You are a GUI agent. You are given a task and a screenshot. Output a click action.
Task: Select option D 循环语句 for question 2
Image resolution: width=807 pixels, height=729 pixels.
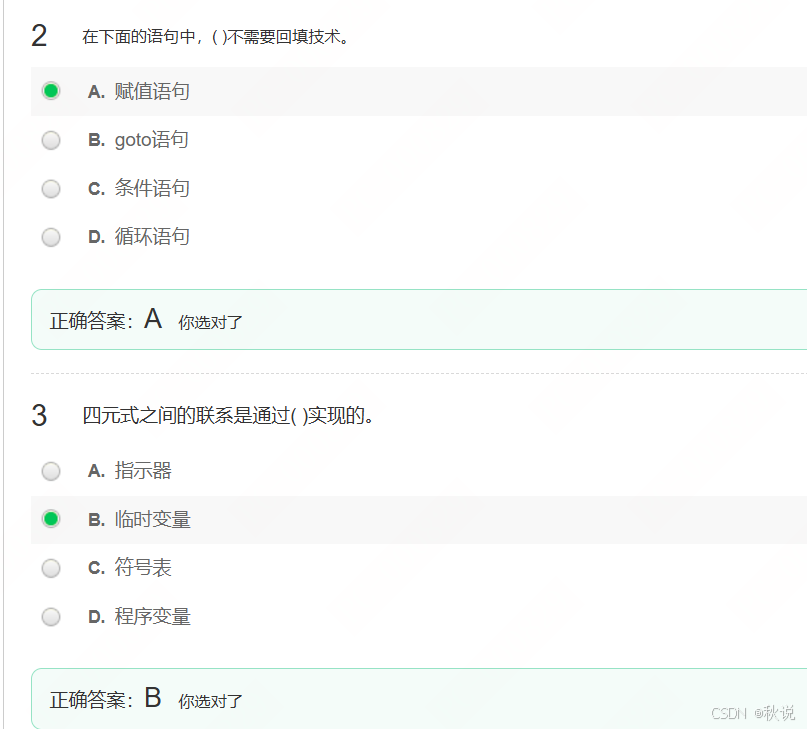coord(51,237)
